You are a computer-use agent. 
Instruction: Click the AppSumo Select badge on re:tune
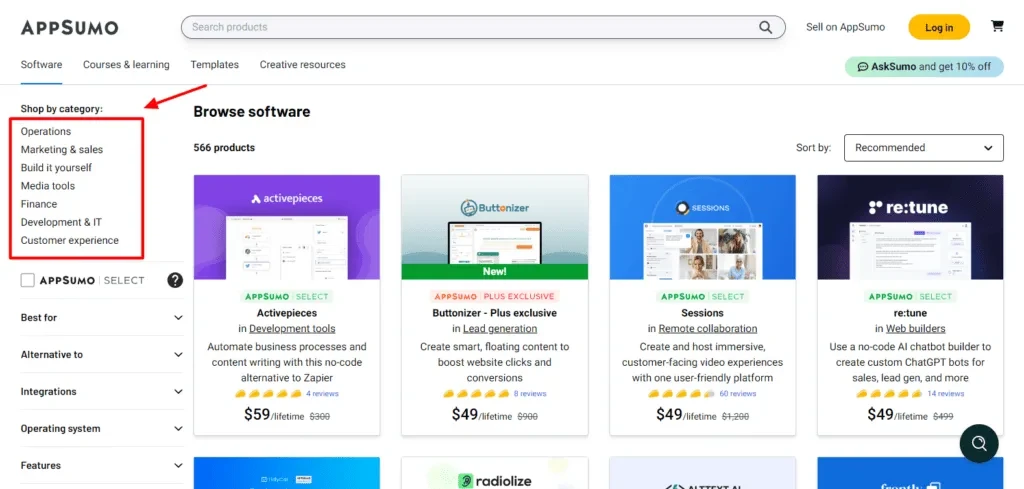[x=910, y=296]
